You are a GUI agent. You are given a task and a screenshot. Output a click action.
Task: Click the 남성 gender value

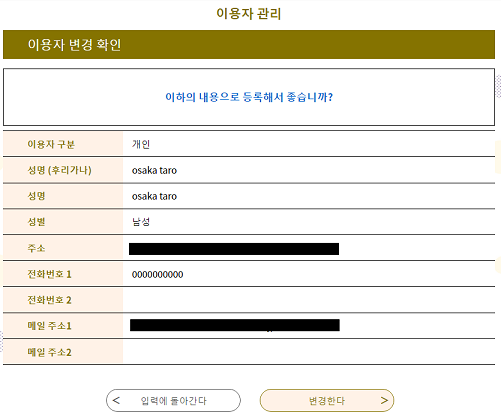(x=141, y=222)
